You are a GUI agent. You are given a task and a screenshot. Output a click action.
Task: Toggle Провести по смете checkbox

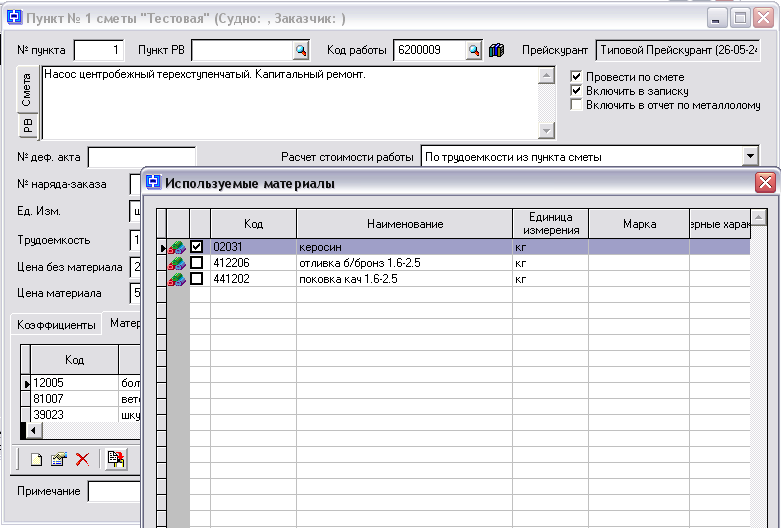click(x=576, y=77)
